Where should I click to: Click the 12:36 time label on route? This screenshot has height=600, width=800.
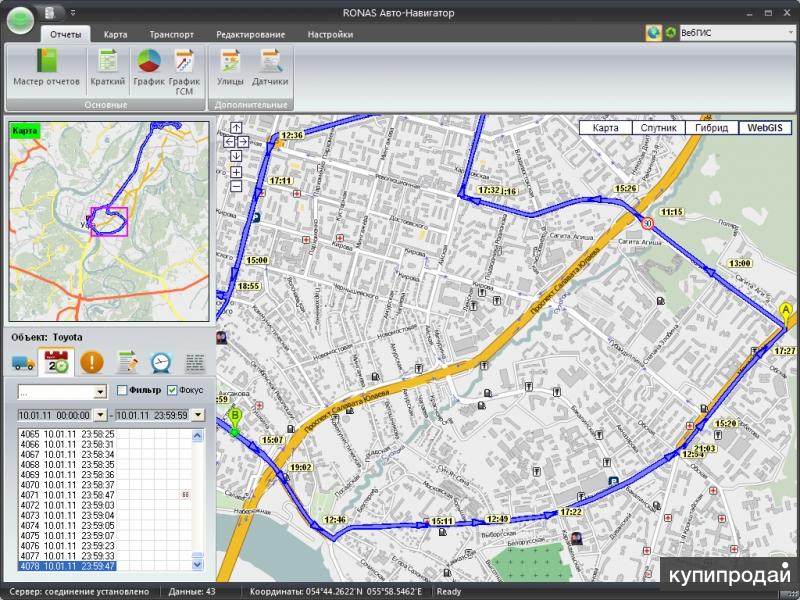[292, 135]
